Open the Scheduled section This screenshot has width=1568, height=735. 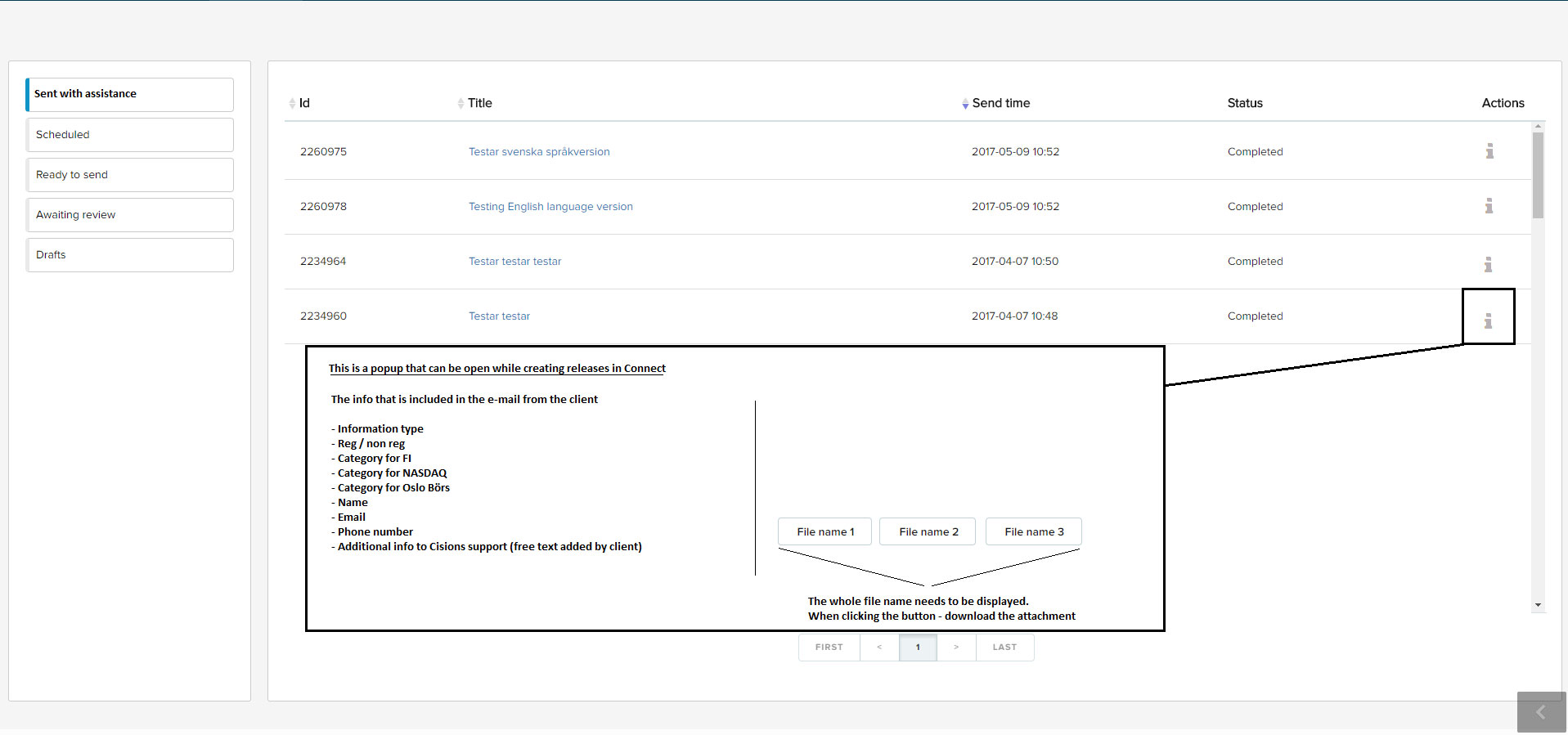point(130,135)
